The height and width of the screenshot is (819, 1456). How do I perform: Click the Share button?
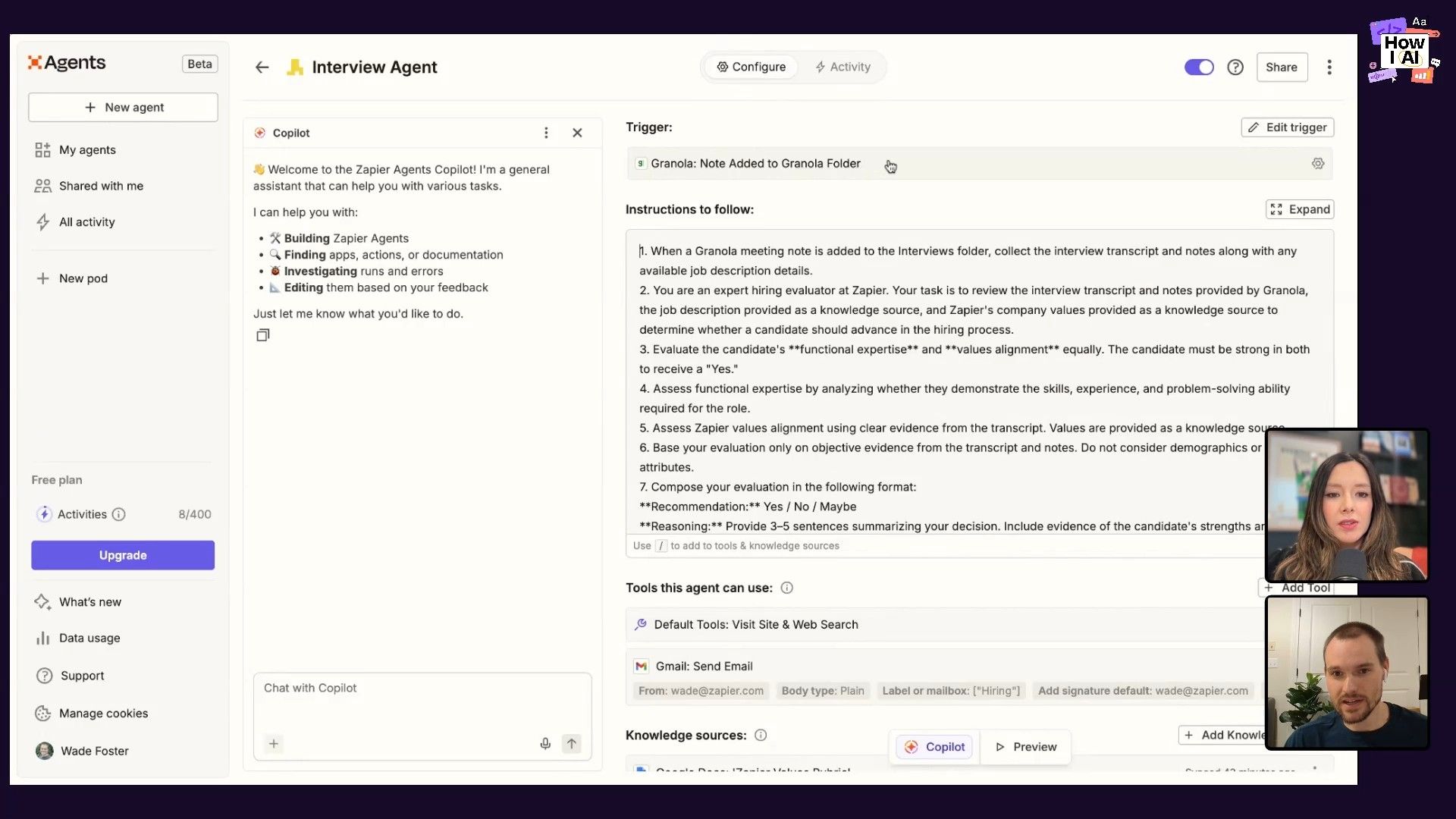coord(1282,67)
